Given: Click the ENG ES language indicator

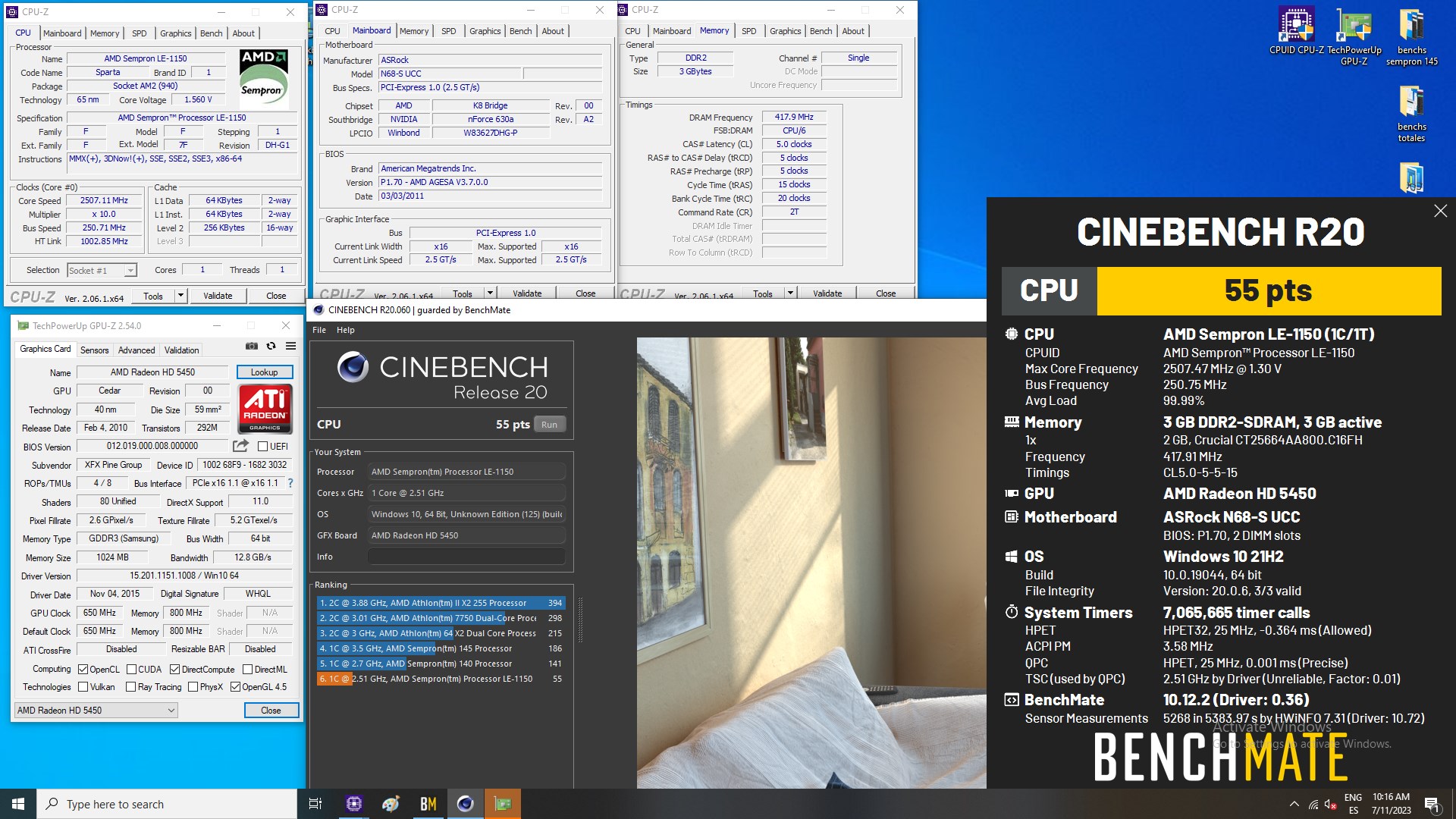Looking at the screenshot, I should (x=1353, y=804).
